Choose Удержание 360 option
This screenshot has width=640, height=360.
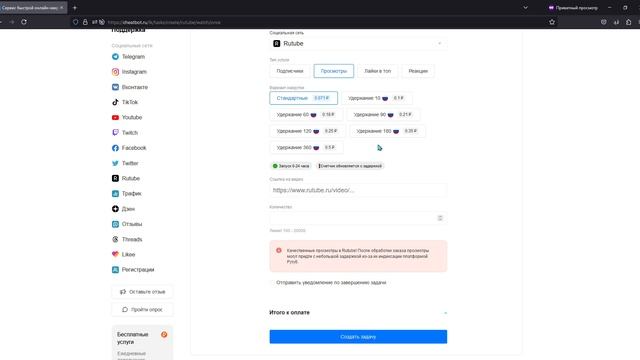tap(306, 147)
